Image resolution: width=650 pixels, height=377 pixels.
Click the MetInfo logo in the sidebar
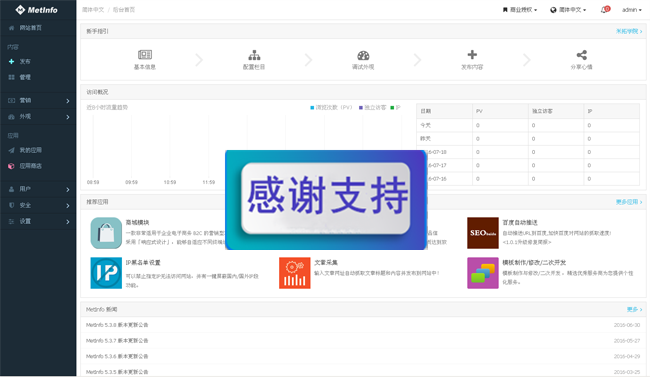click(36, 10)
